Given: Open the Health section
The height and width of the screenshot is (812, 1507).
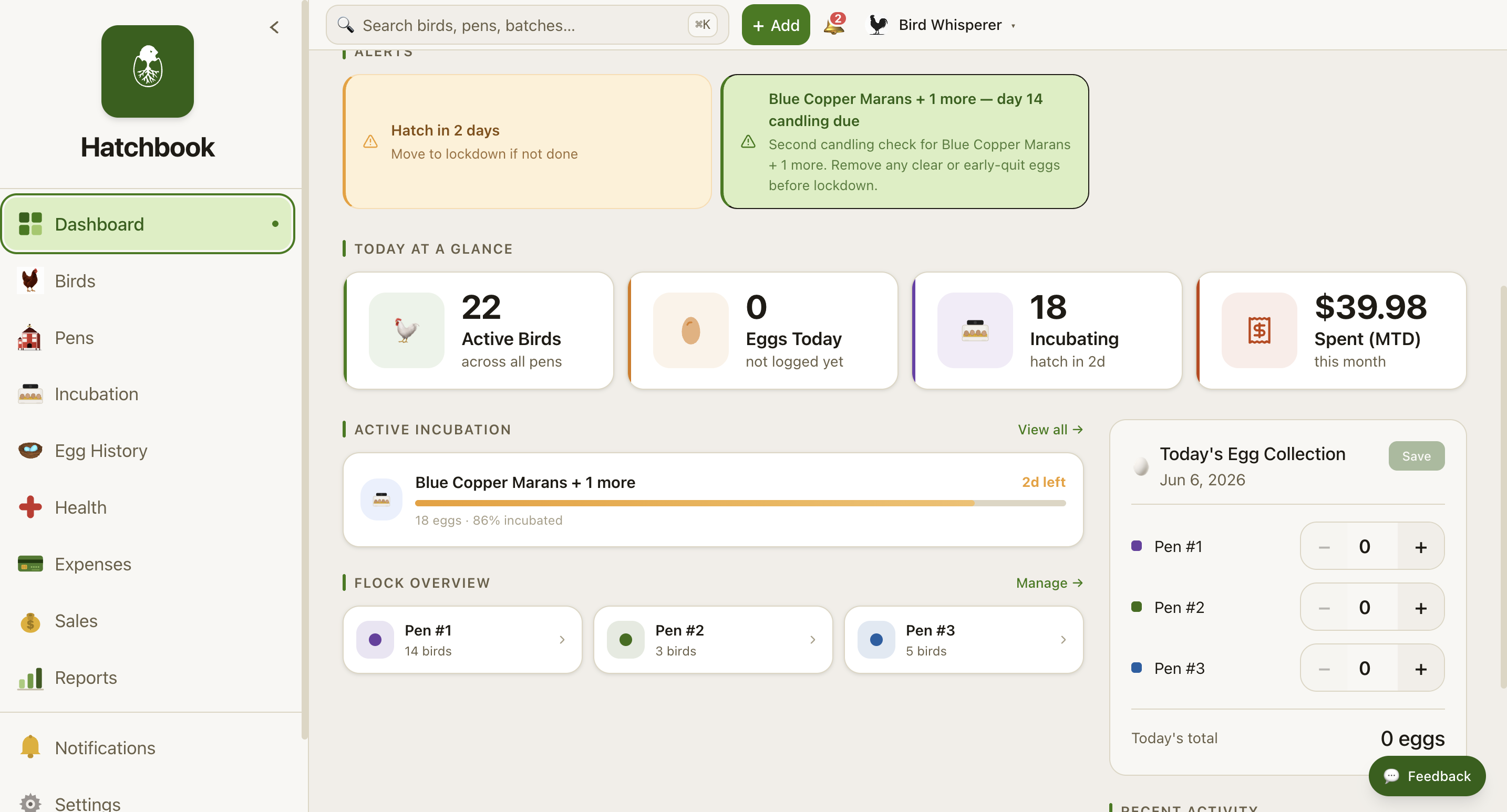Looking at the screenshot, I should (x=148, y=507).
